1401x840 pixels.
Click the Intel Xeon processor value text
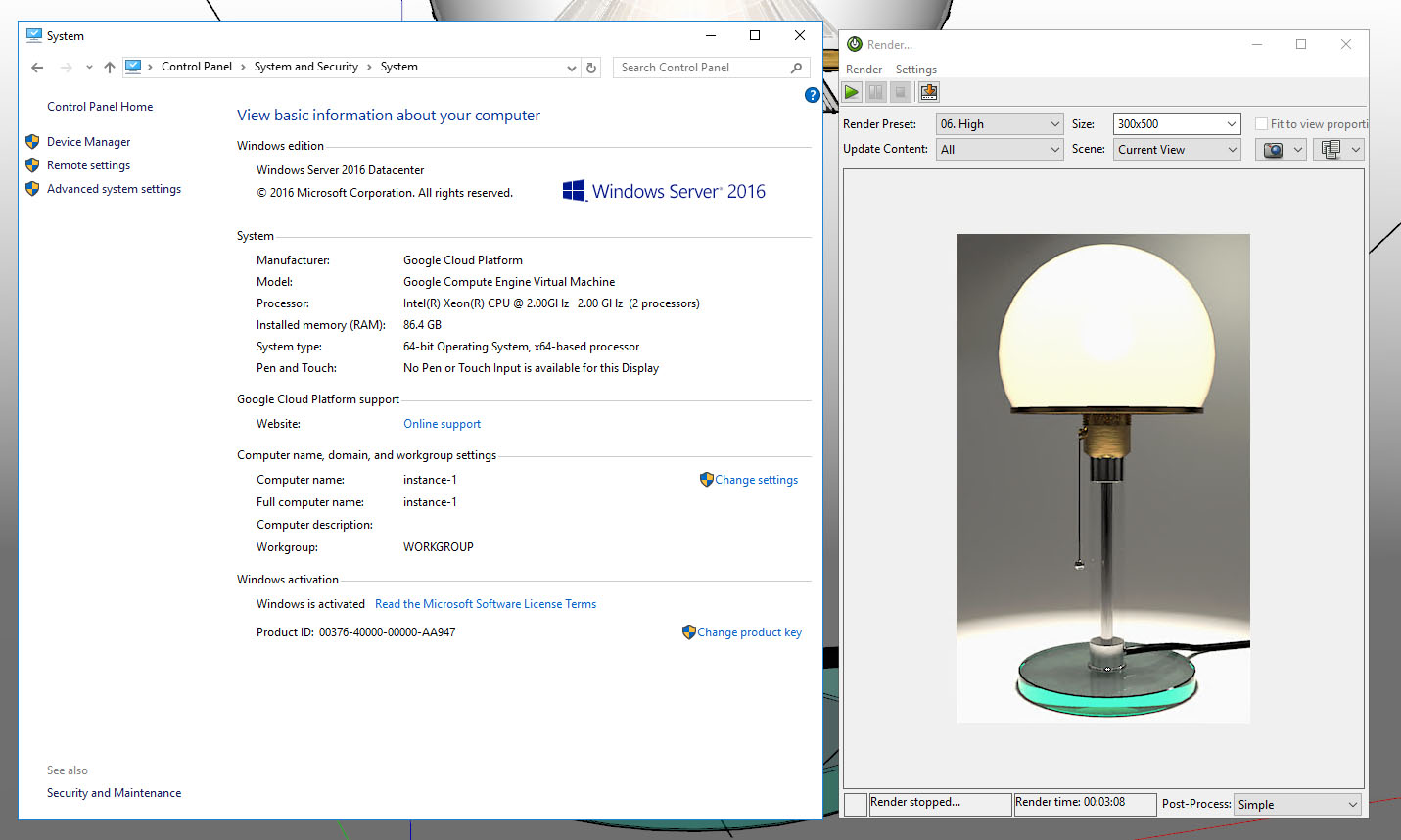click(x=551, y=303)
